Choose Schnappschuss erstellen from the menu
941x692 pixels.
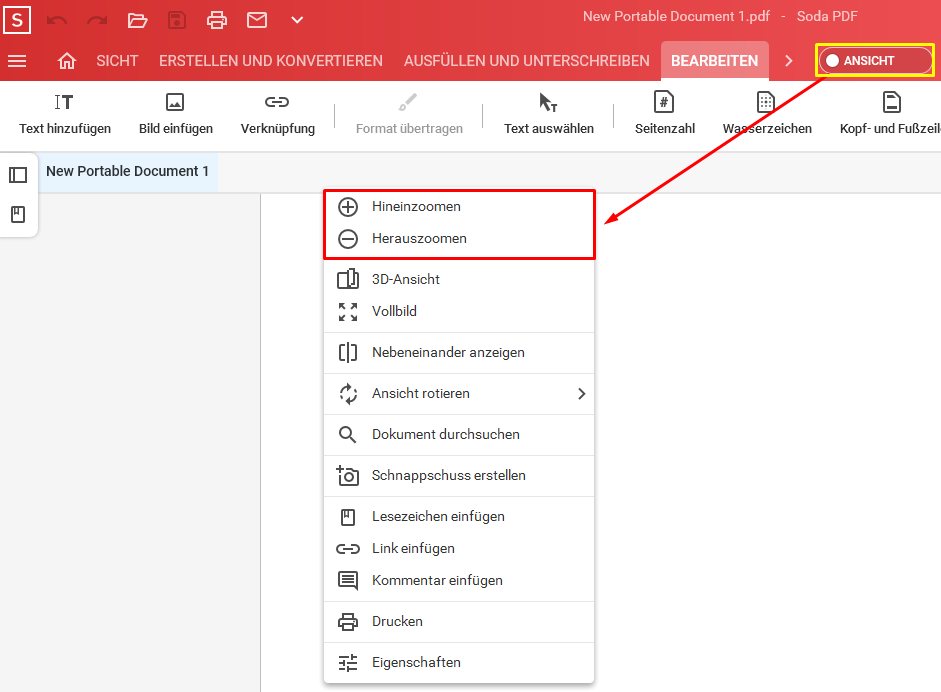(x=448, y=475)
